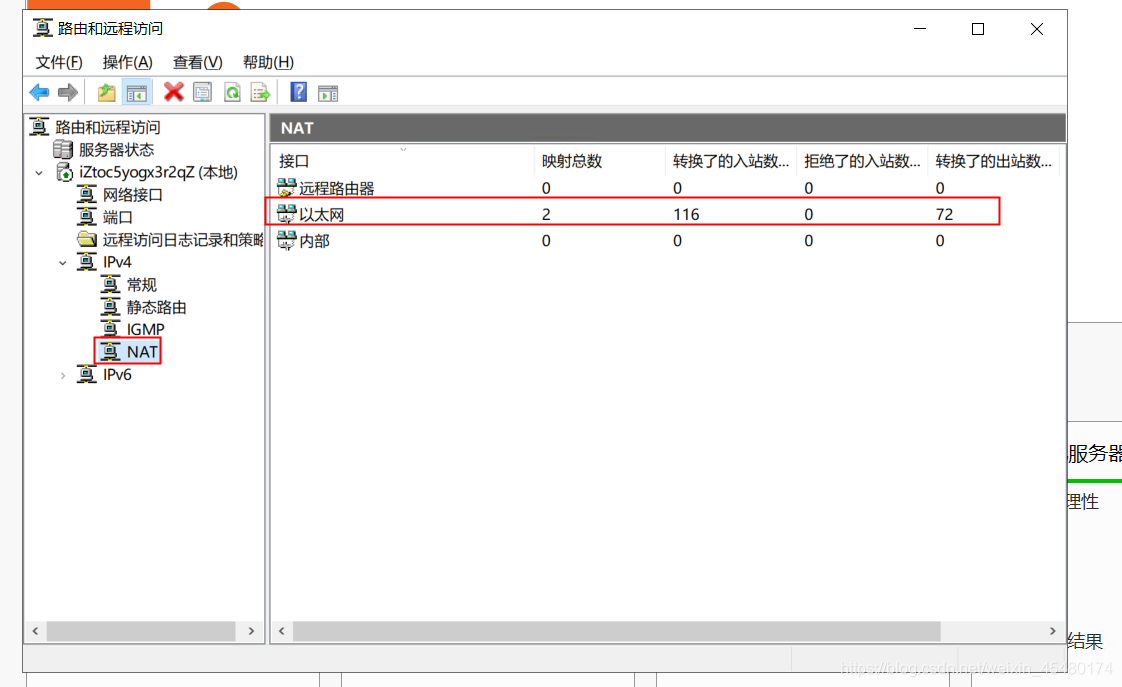The height and width of the screenshot is (687, 1122).
Task: Maximize the 路由和远程访问 window
Action: coord(978,29)
